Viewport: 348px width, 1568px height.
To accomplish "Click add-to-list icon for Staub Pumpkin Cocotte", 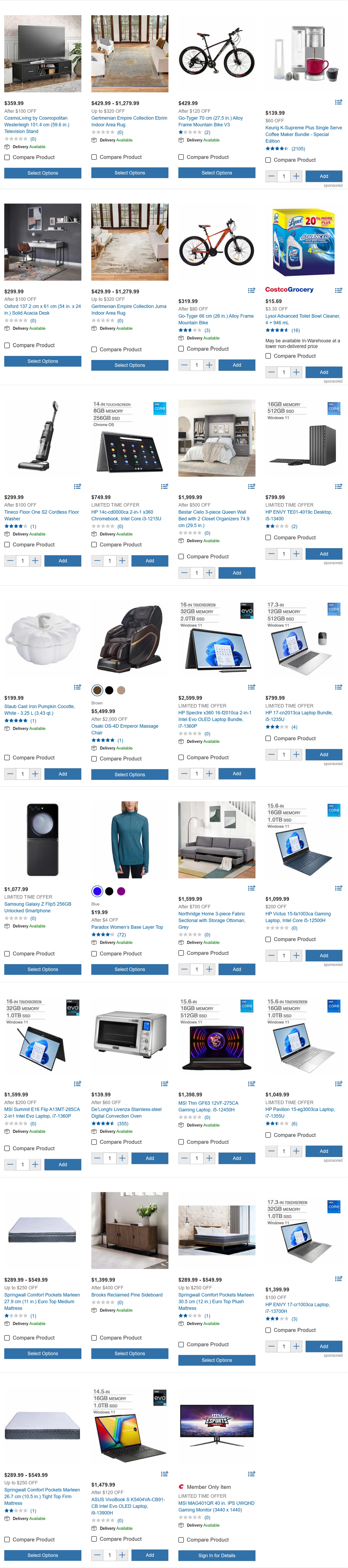I will 77,687.
